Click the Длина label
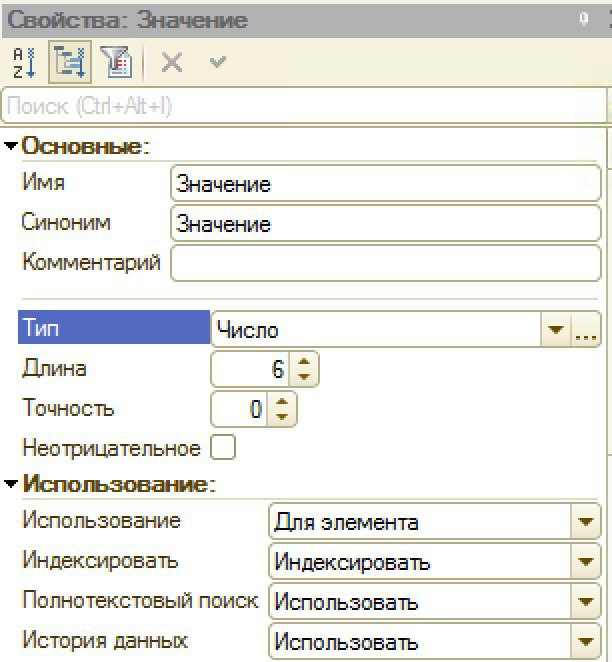This screenshot has height=662, width=612. pos(54,368)
